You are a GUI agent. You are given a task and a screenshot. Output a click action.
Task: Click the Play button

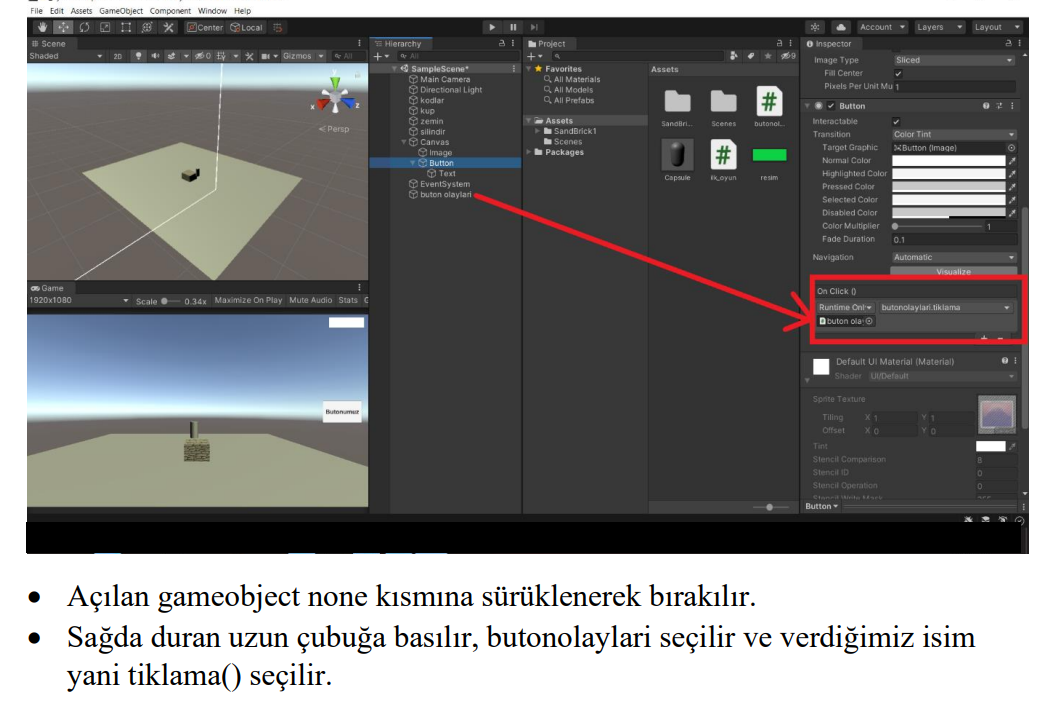(x=492, y=27)
